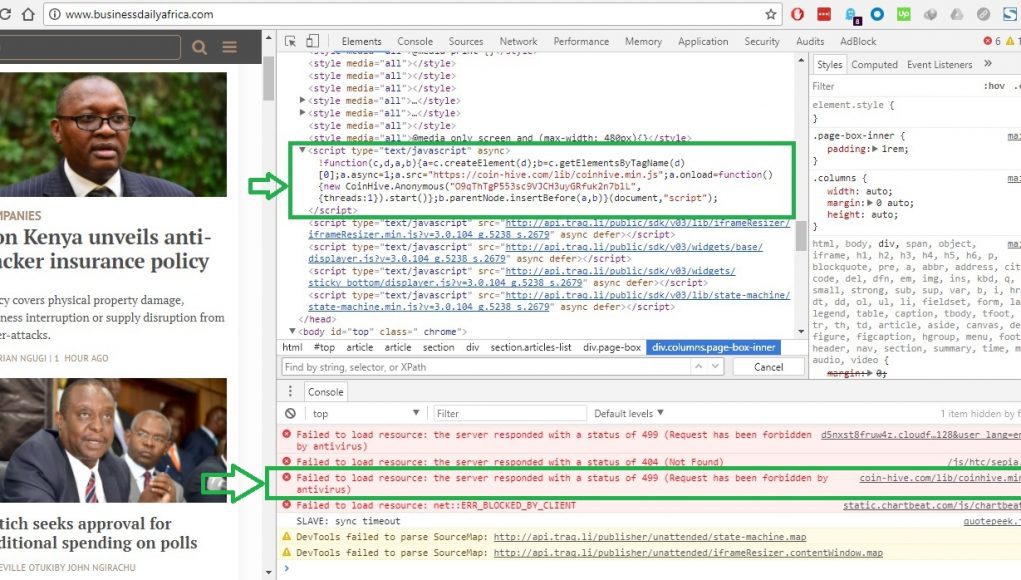The image size is (1021, 580).
Task: Open the console drawer three-dot menu
Action: 290,391
